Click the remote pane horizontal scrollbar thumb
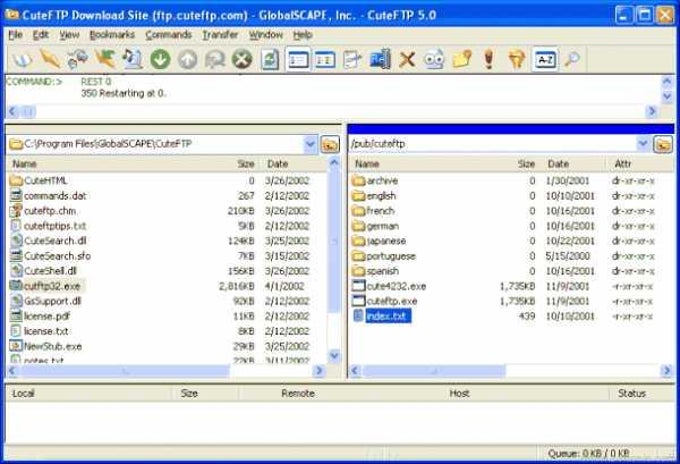Image resolution: width=680 pixels, height=464 pixels. (434, 371)
